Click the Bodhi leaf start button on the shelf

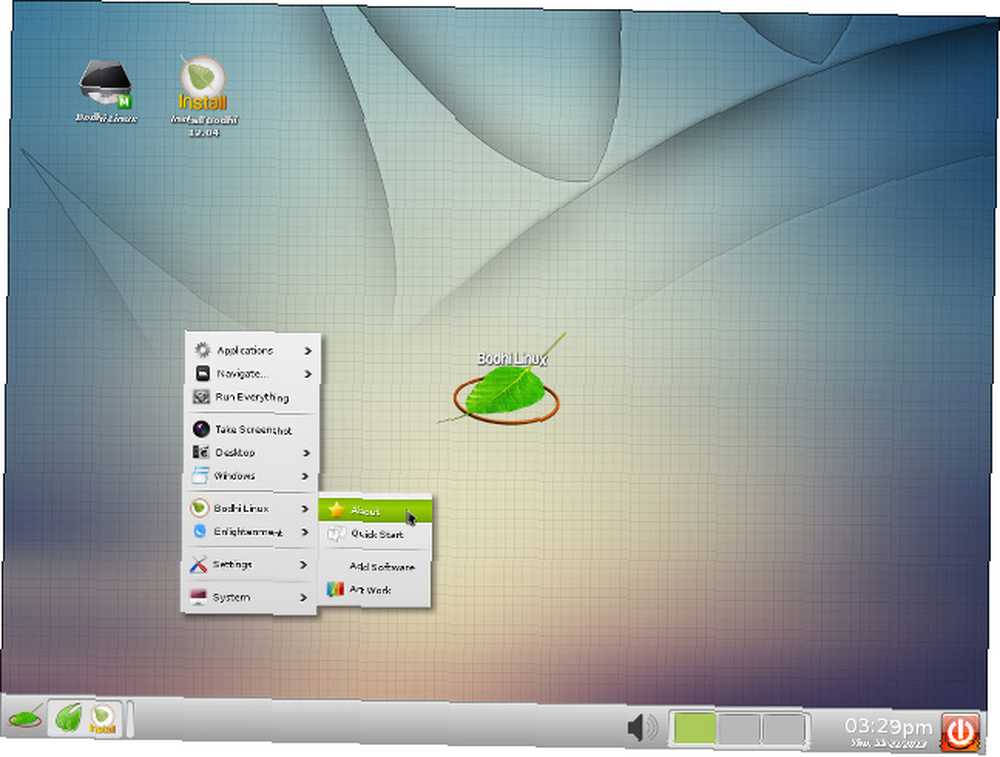coord(25,719)
